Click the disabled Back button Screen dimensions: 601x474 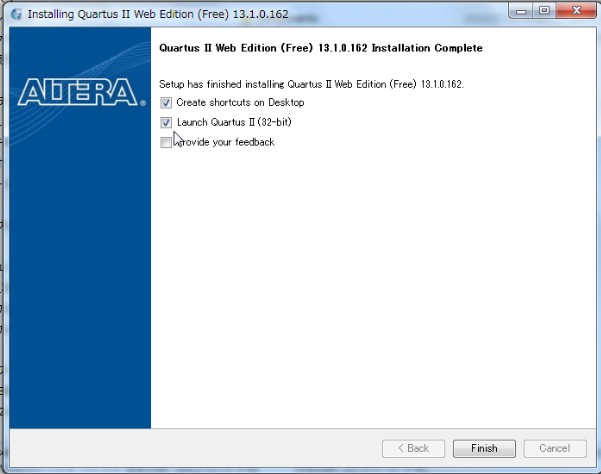pos(413,448)
